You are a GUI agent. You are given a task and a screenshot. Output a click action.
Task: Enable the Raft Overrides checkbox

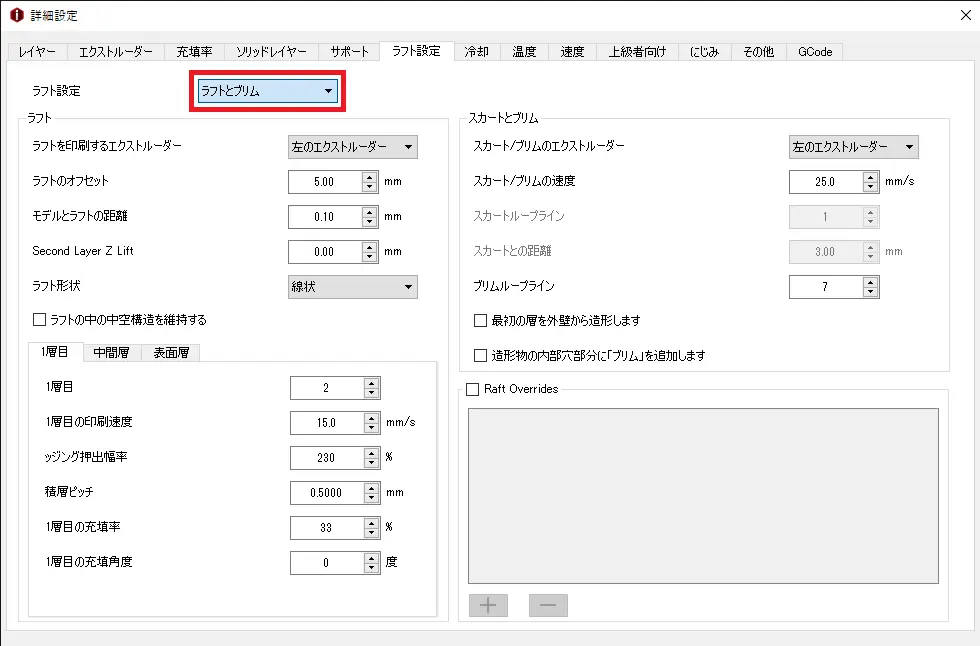pyautogui.click(x=473, y=389)
